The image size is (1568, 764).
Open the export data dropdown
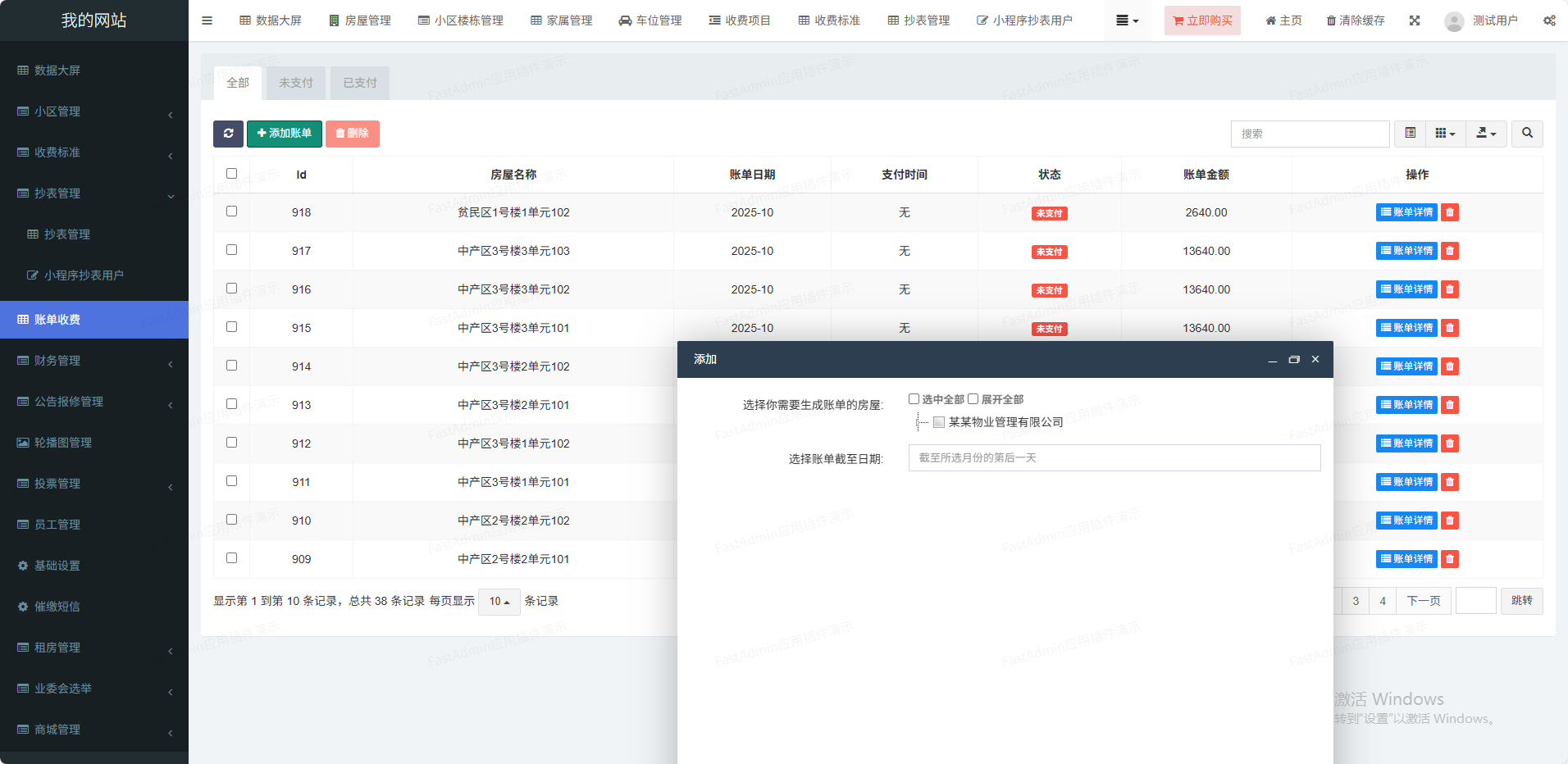pyautogui.click(x=1486, y=134)
